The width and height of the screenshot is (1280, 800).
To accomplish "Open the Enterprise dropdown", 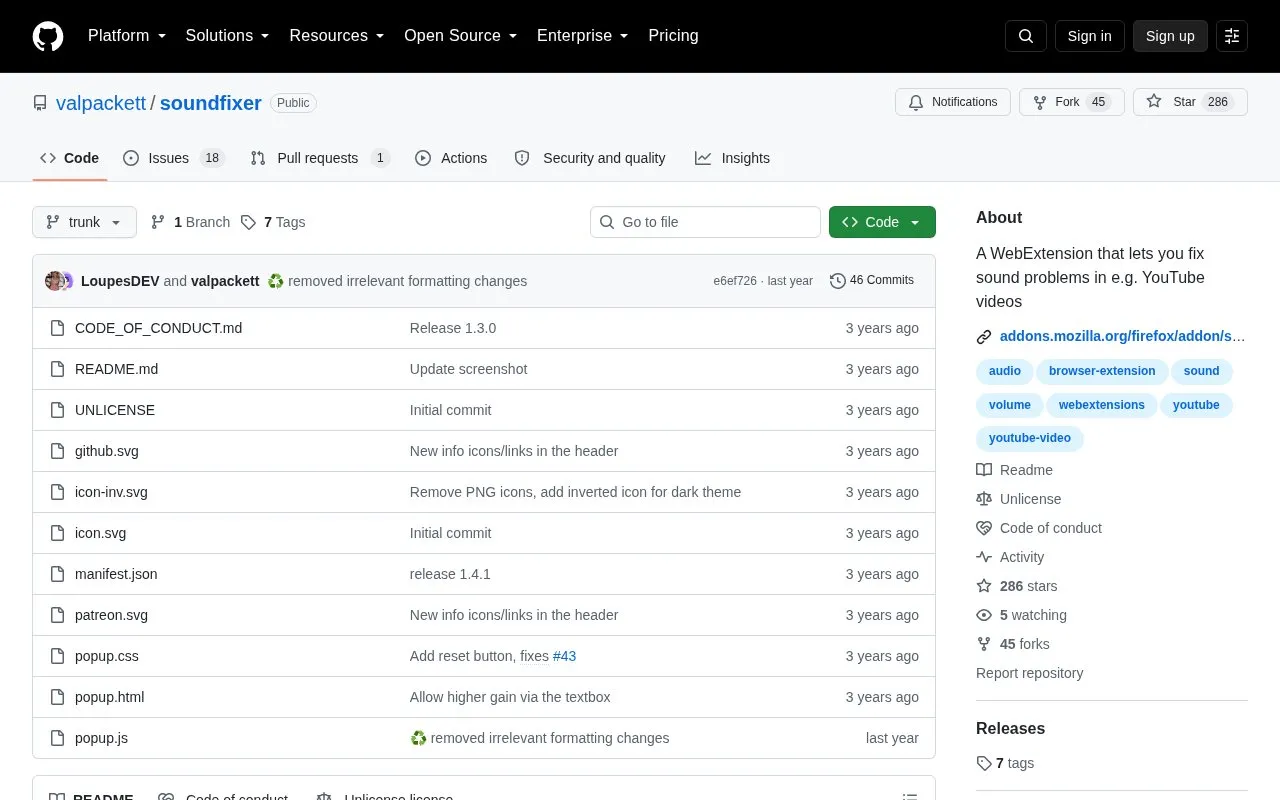I will [583, 36].
